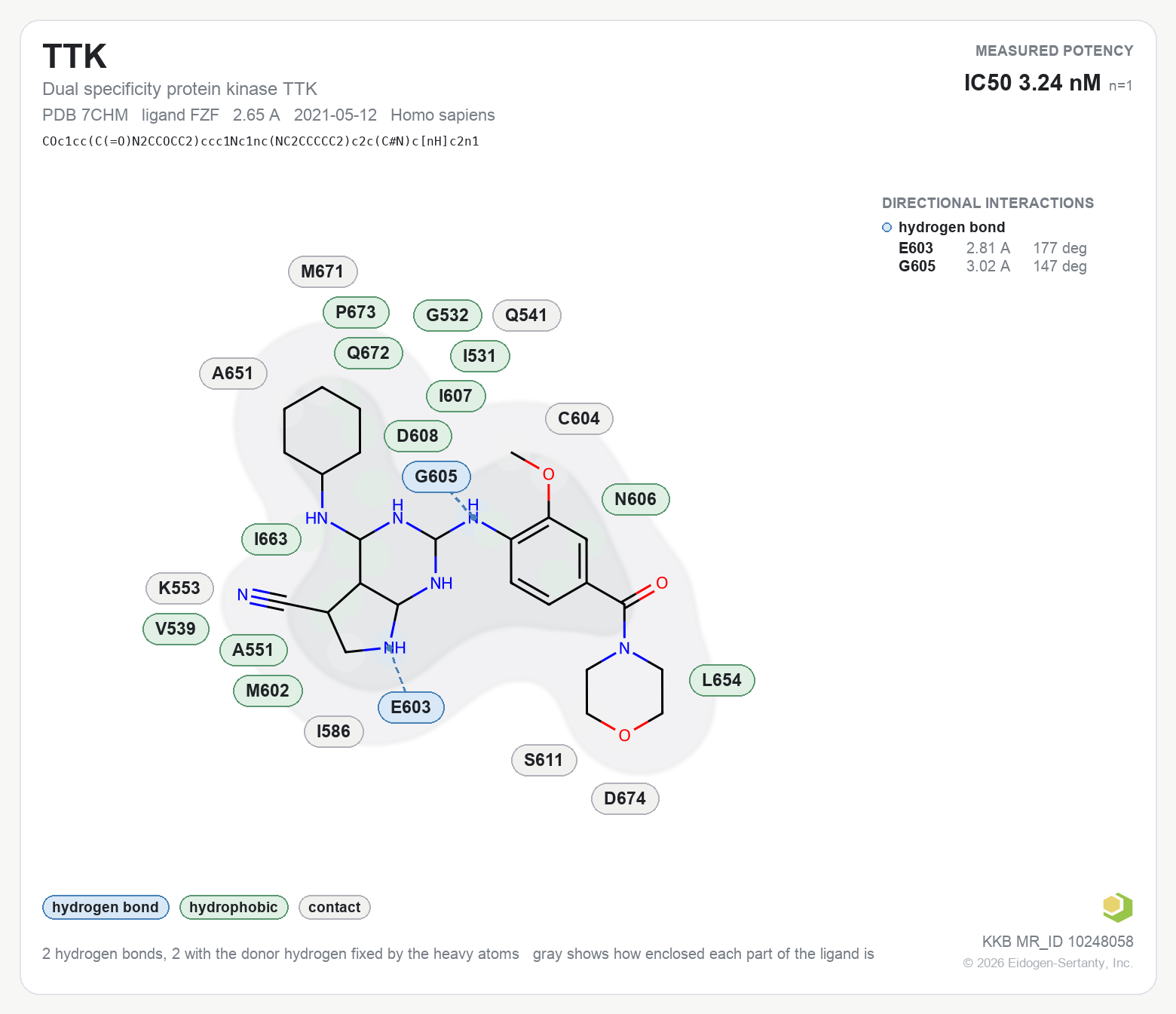Click residue label D608
1176x1014 pixels.
(418, 436)
